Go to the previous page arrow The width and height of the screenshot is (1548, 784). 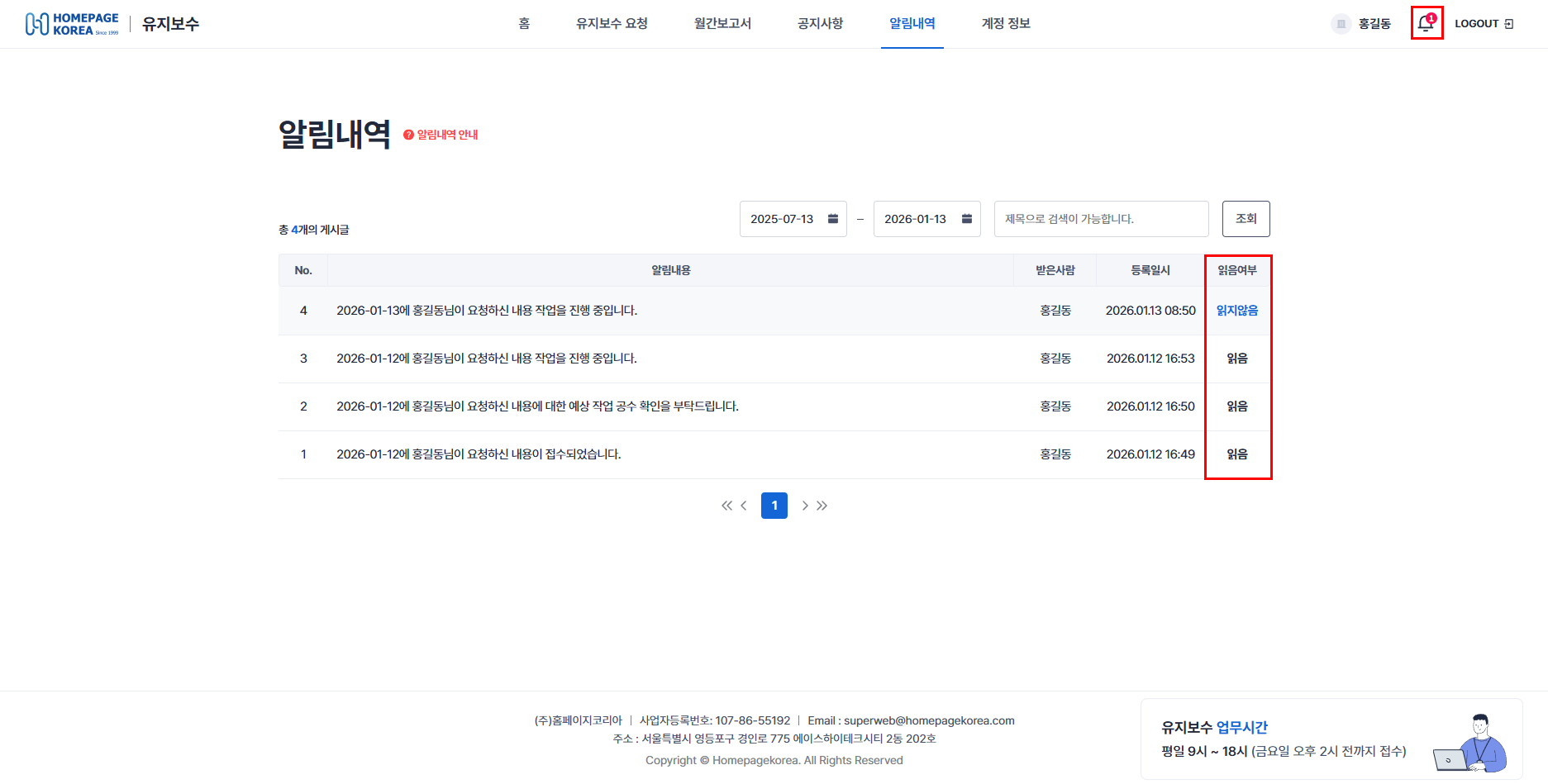[x=744, y=506]
